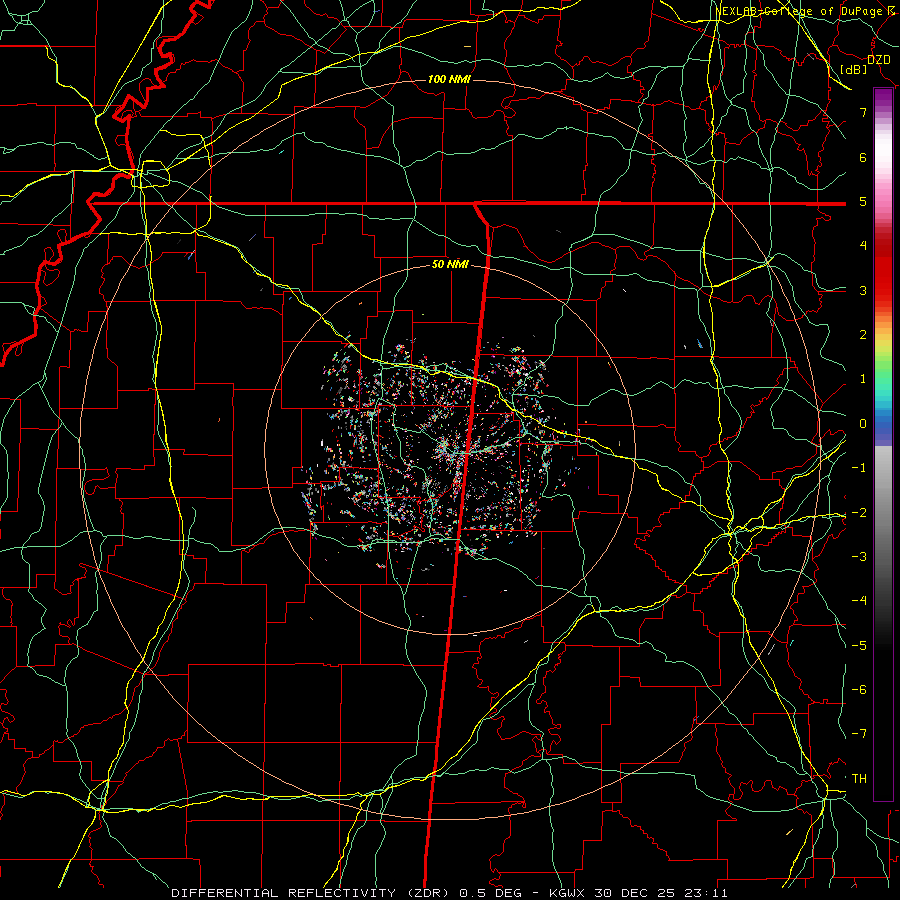Click the "50 NMI" range ring label
This screenshot has height=900, width=900.
tap(450, 265)
